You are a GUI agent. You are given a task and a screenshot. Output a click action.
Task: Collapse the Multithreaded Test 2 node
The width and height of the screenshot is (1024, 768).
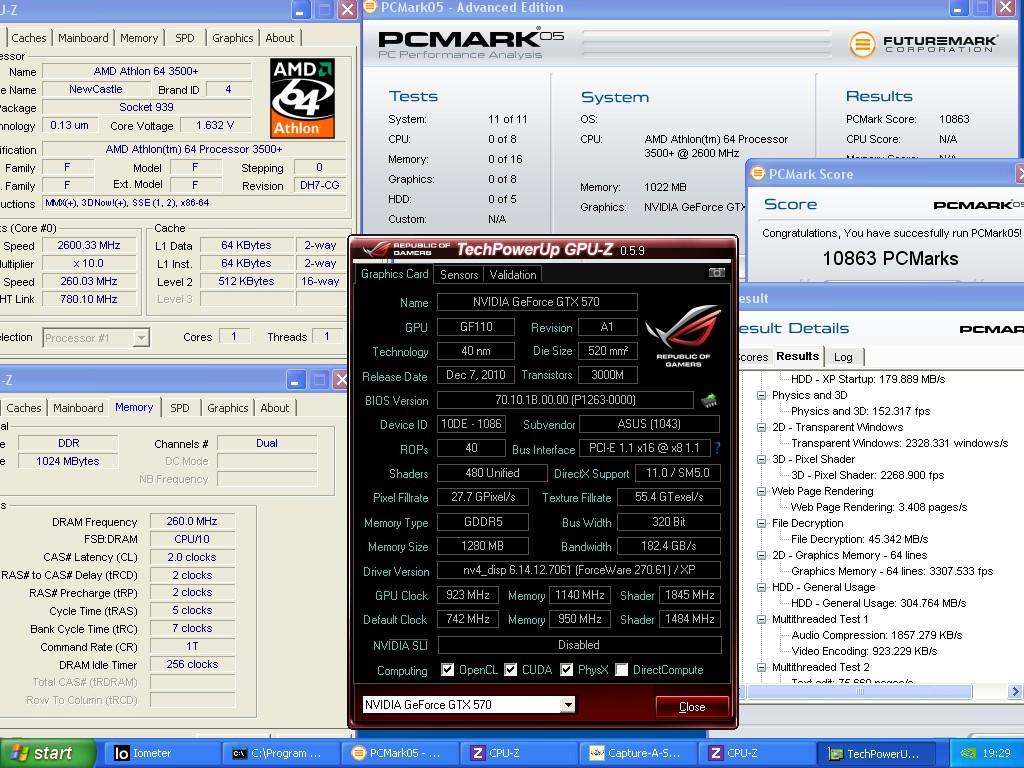[761, 667]
